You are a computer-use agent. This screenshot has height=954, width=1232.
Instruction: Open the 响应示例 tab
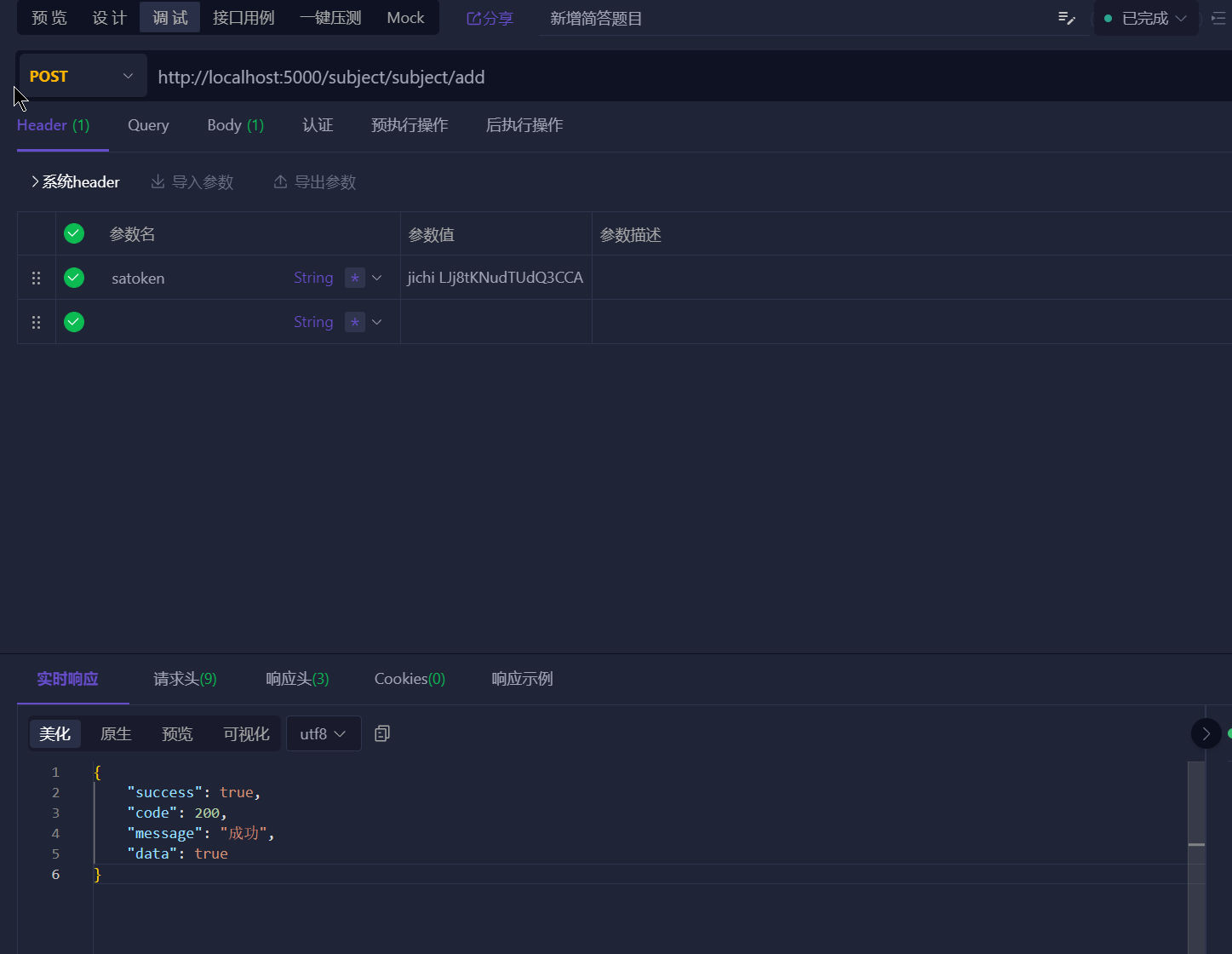pyautogui.click(x=522, y=679)
